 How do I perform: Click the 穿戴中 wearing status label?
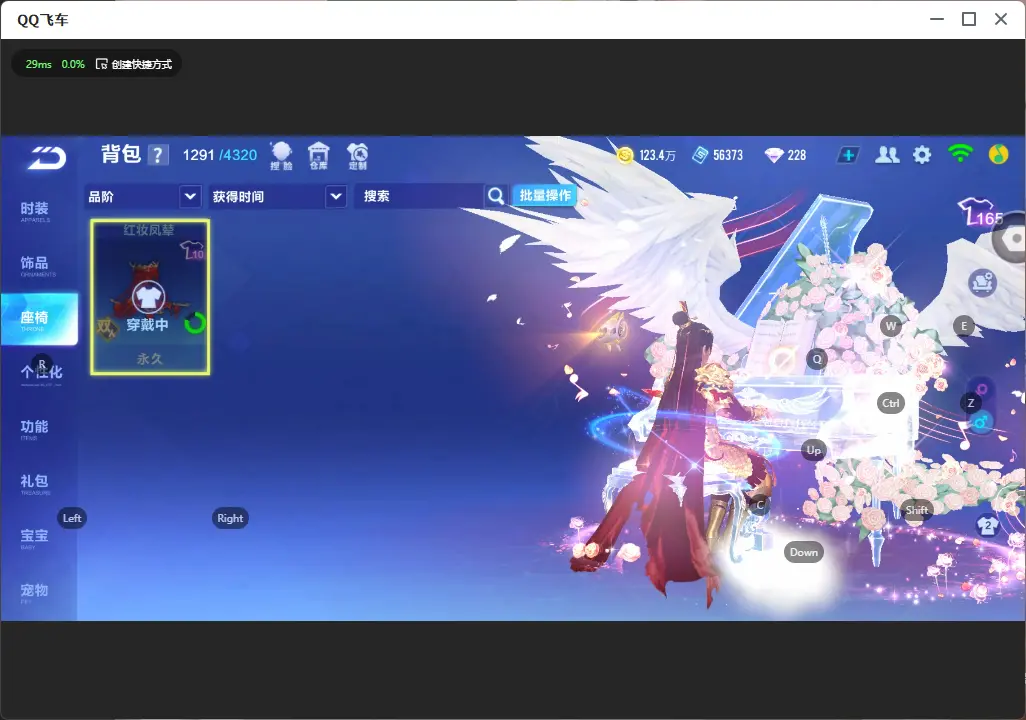pos(147,325)
